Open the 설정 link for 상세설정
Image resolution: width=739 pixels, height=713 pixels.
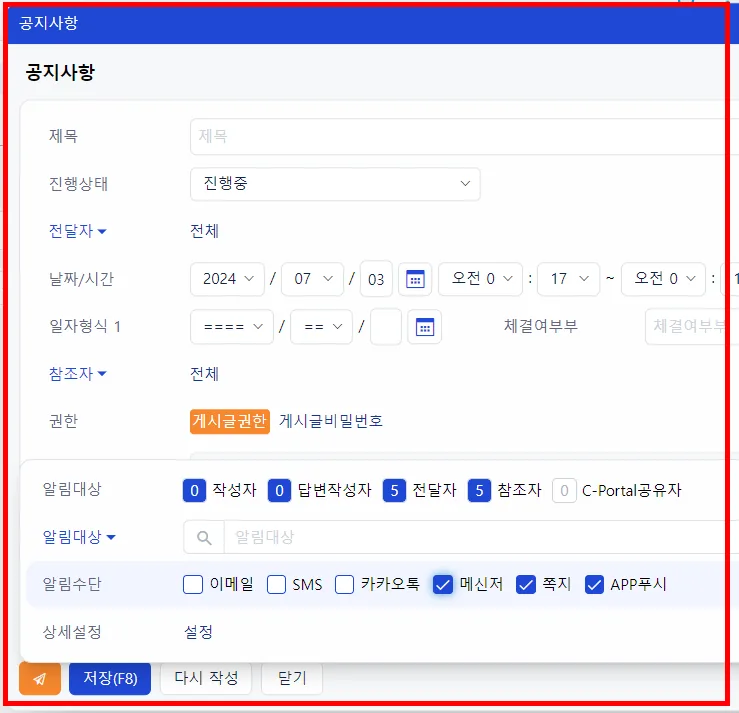198,632
